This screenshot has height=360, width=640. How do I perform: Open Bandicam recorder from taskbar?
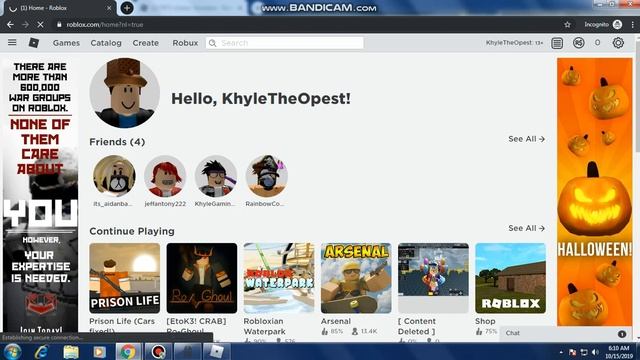coord(158,352)
